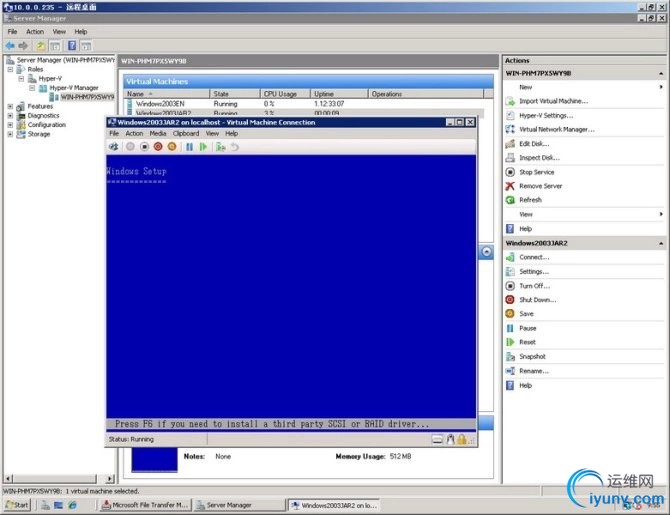Collapse the Roles tree node
The image size is (670, 515).
10,69
